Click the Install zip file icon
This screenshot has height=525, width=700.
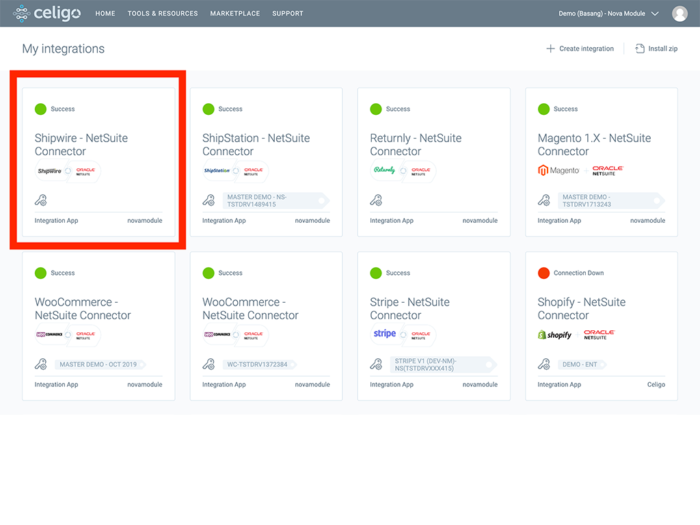640,49
